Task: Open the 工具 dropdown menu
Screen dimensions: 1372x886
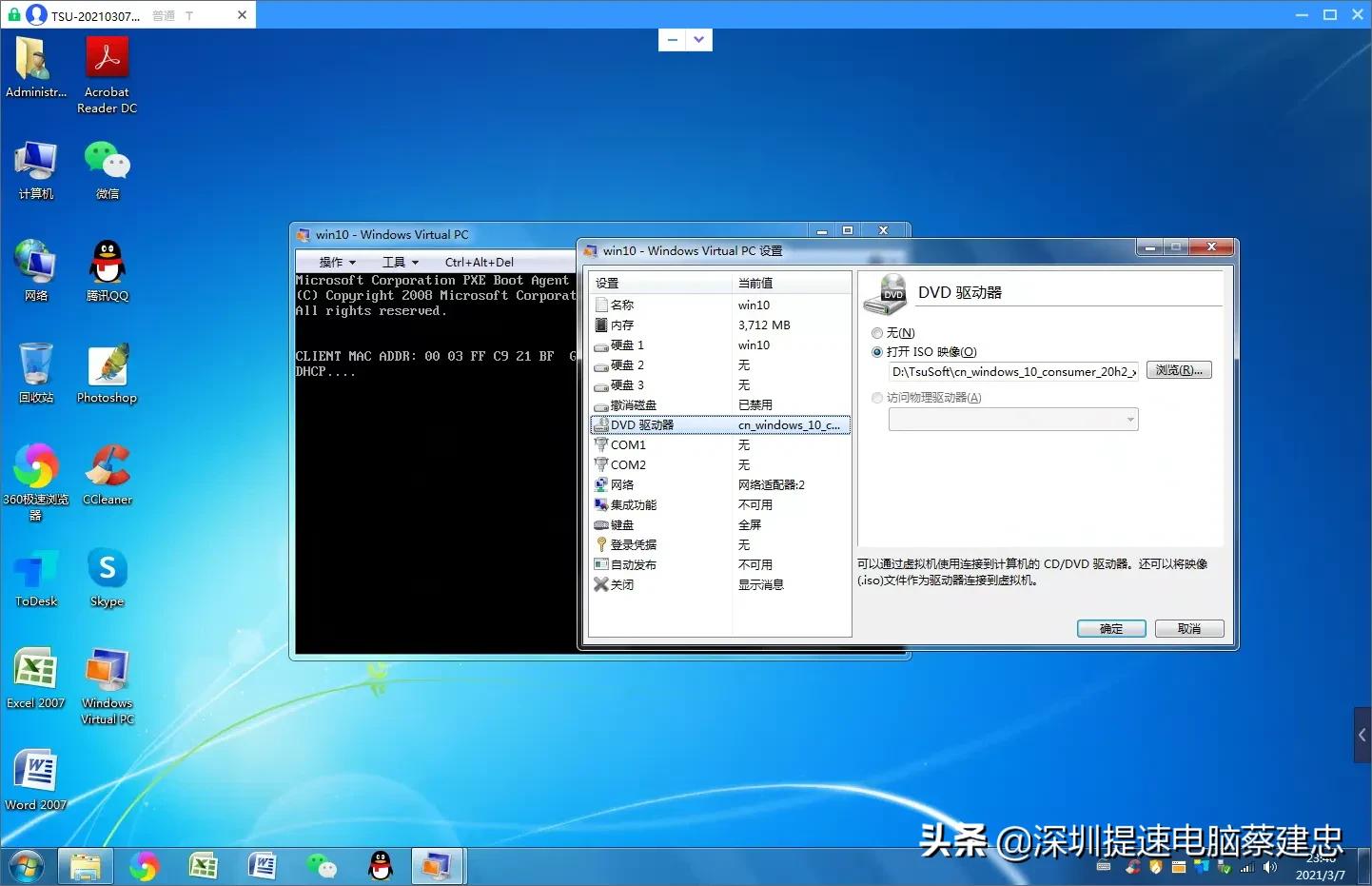Action: pyautogui.click(x=400, y=263)
